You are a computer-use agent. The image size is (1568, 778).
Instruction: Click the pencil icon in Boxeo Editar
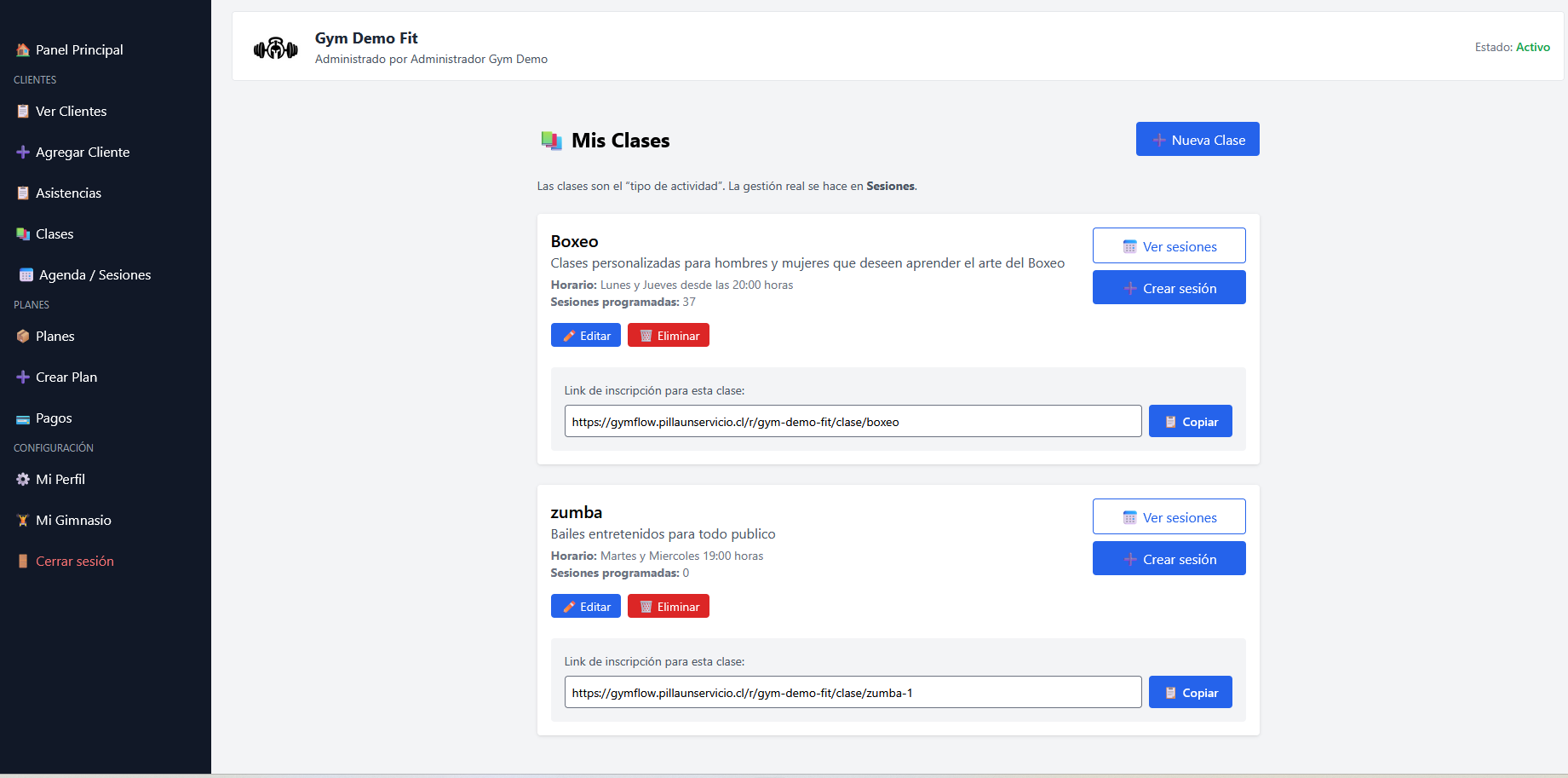click(570, 337)
